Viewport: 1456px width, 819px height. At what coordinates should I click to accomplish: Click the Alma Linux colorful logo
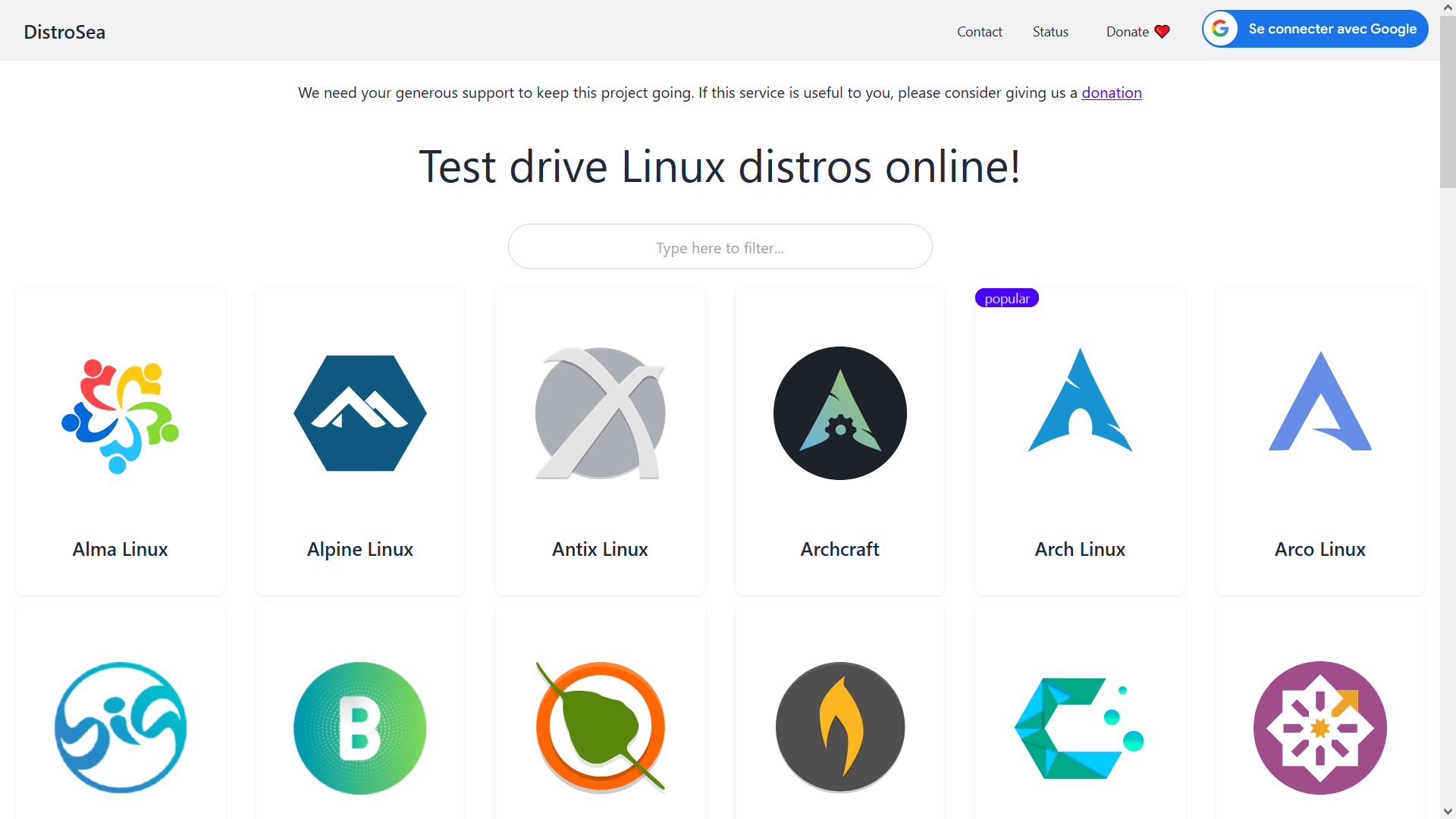(120, 416)
